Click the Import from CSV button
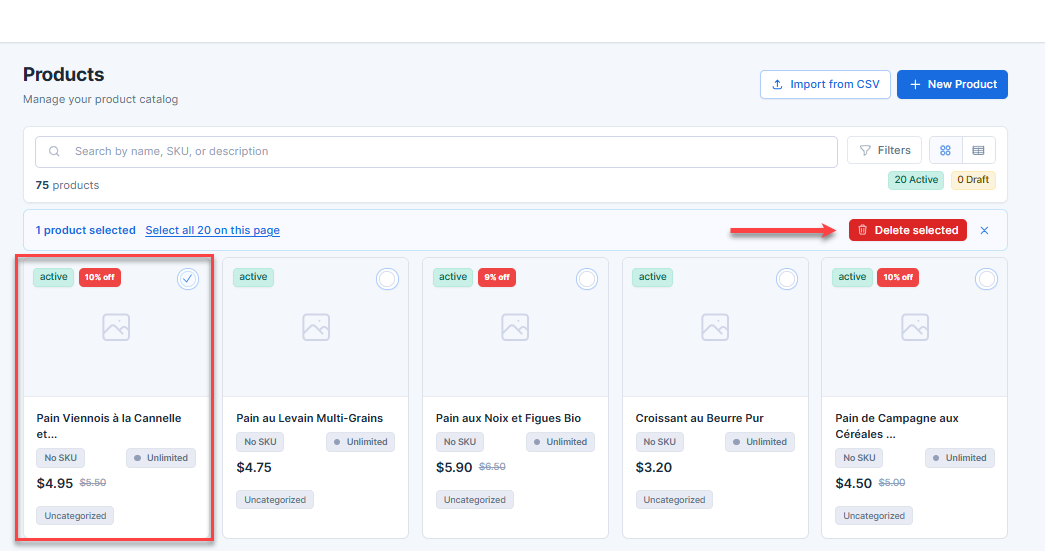 pyautogui.click(x=825, y=85)
